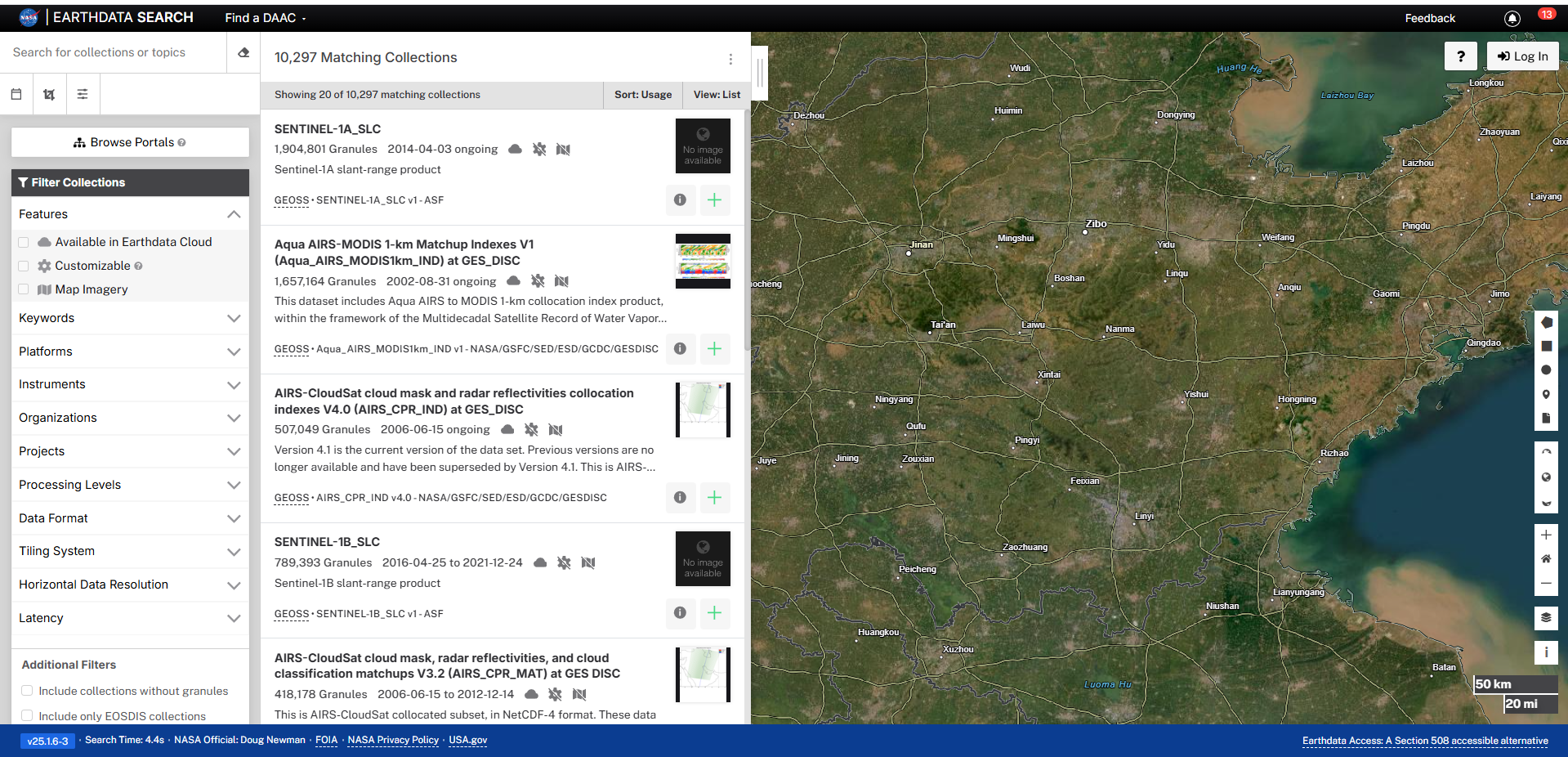Select the point marker spatial tool

coord(1546,394)
